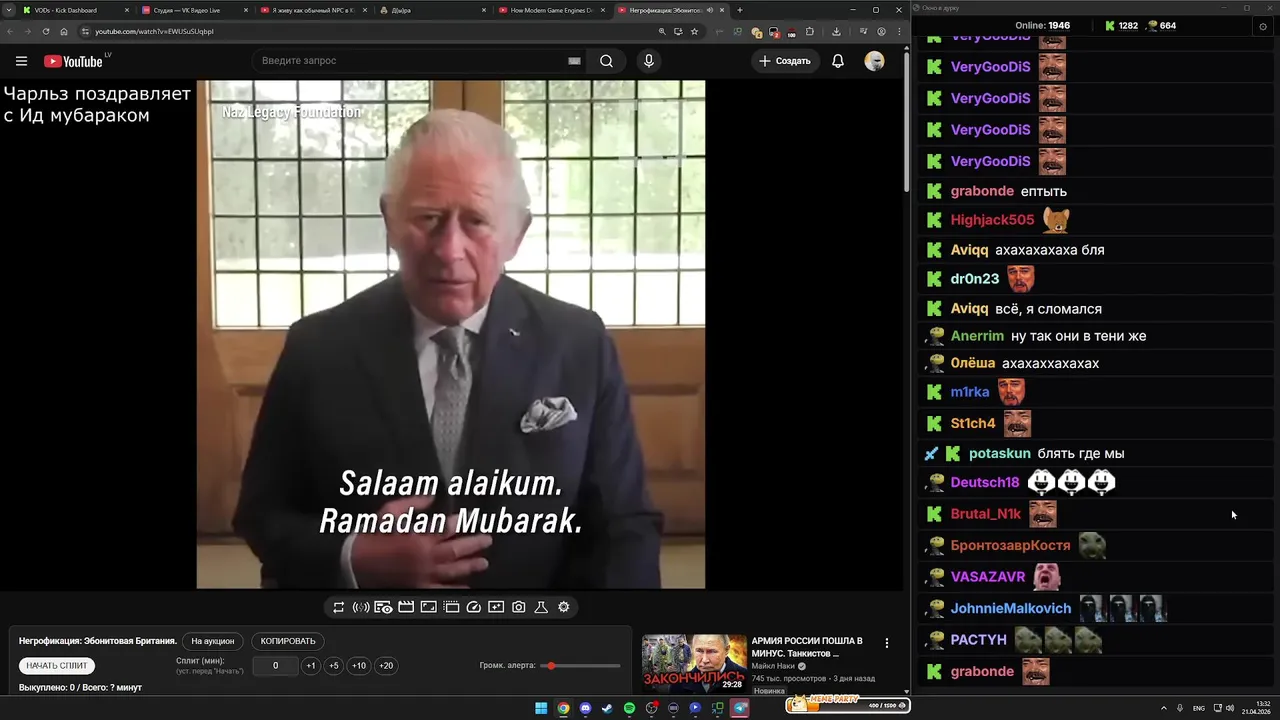This screenshot has width=1280, height=720.
Task: Open video toolbar gear settings
Action: tap(564, 607)
